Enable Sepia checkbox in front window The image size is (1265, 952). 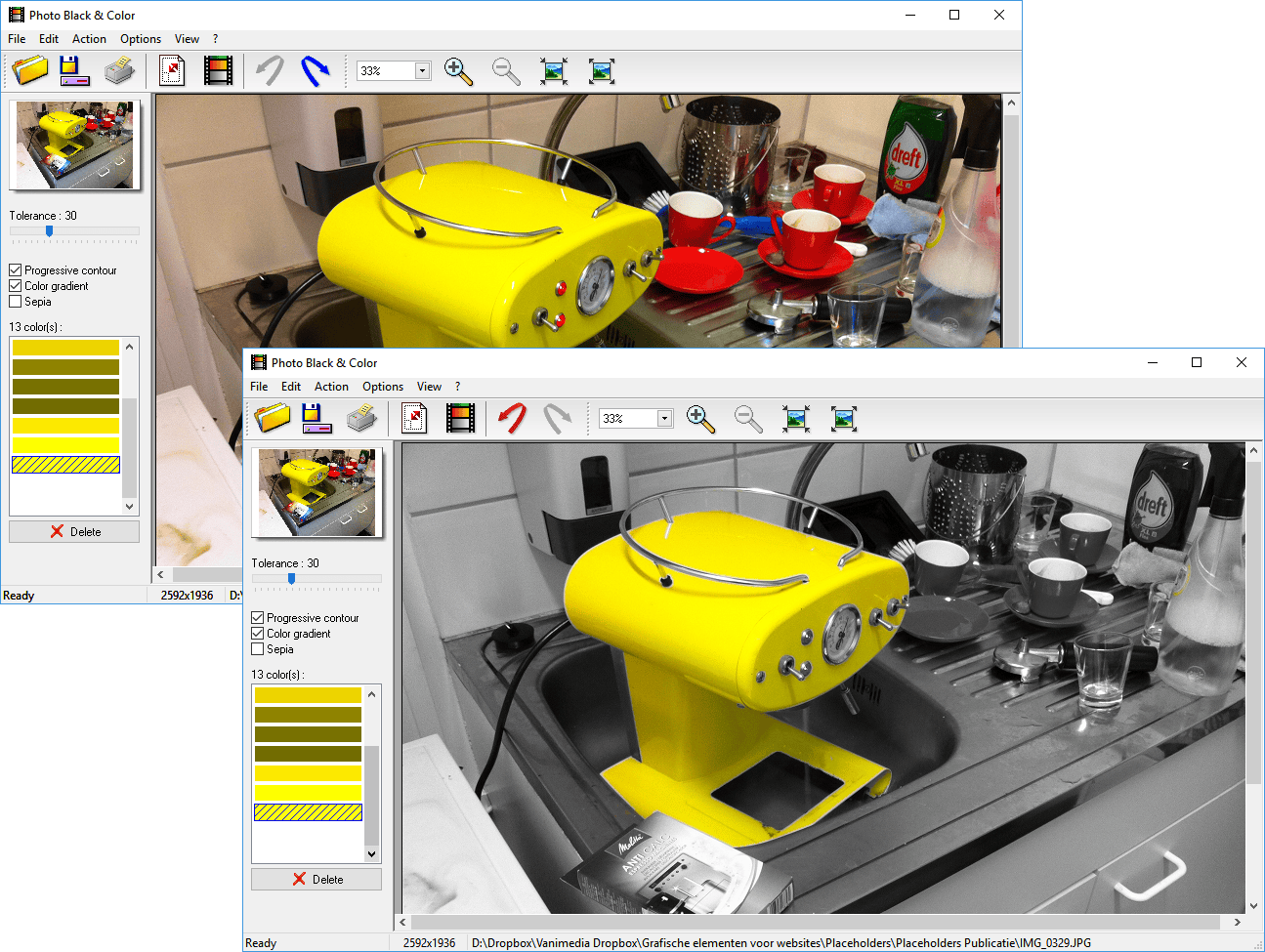(x=258, y=649)
